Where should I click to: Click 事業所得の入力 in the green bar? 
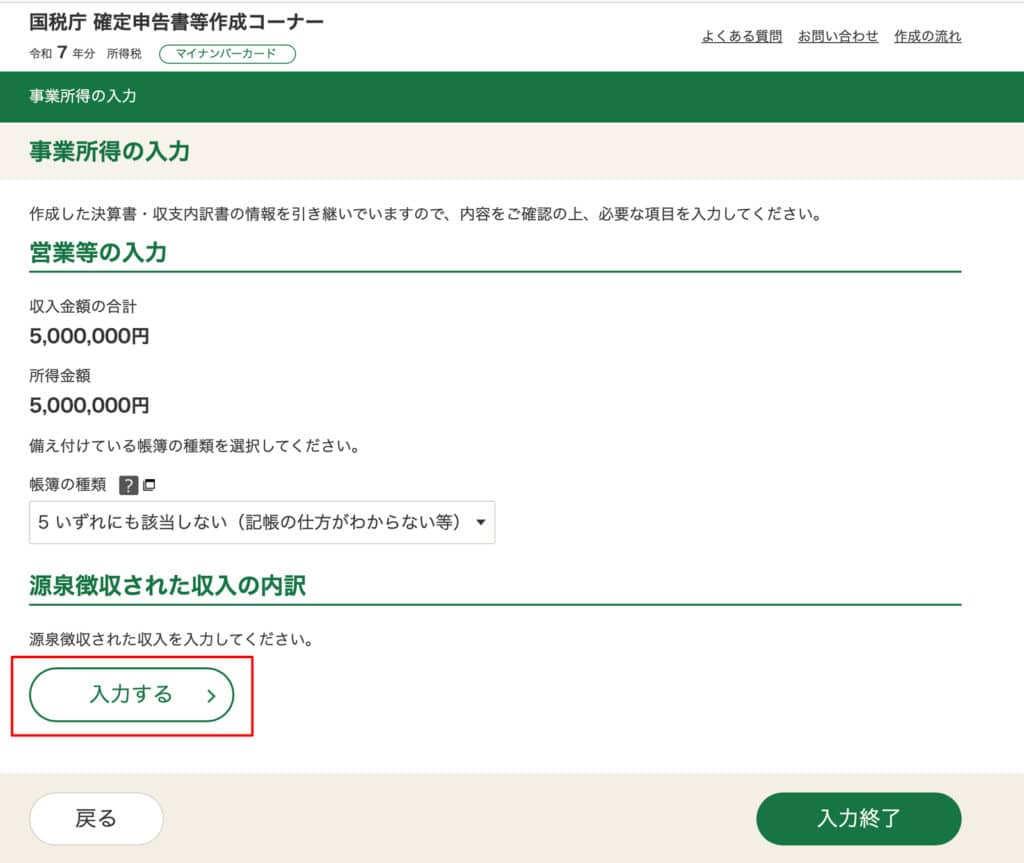(x=83, y=97)
